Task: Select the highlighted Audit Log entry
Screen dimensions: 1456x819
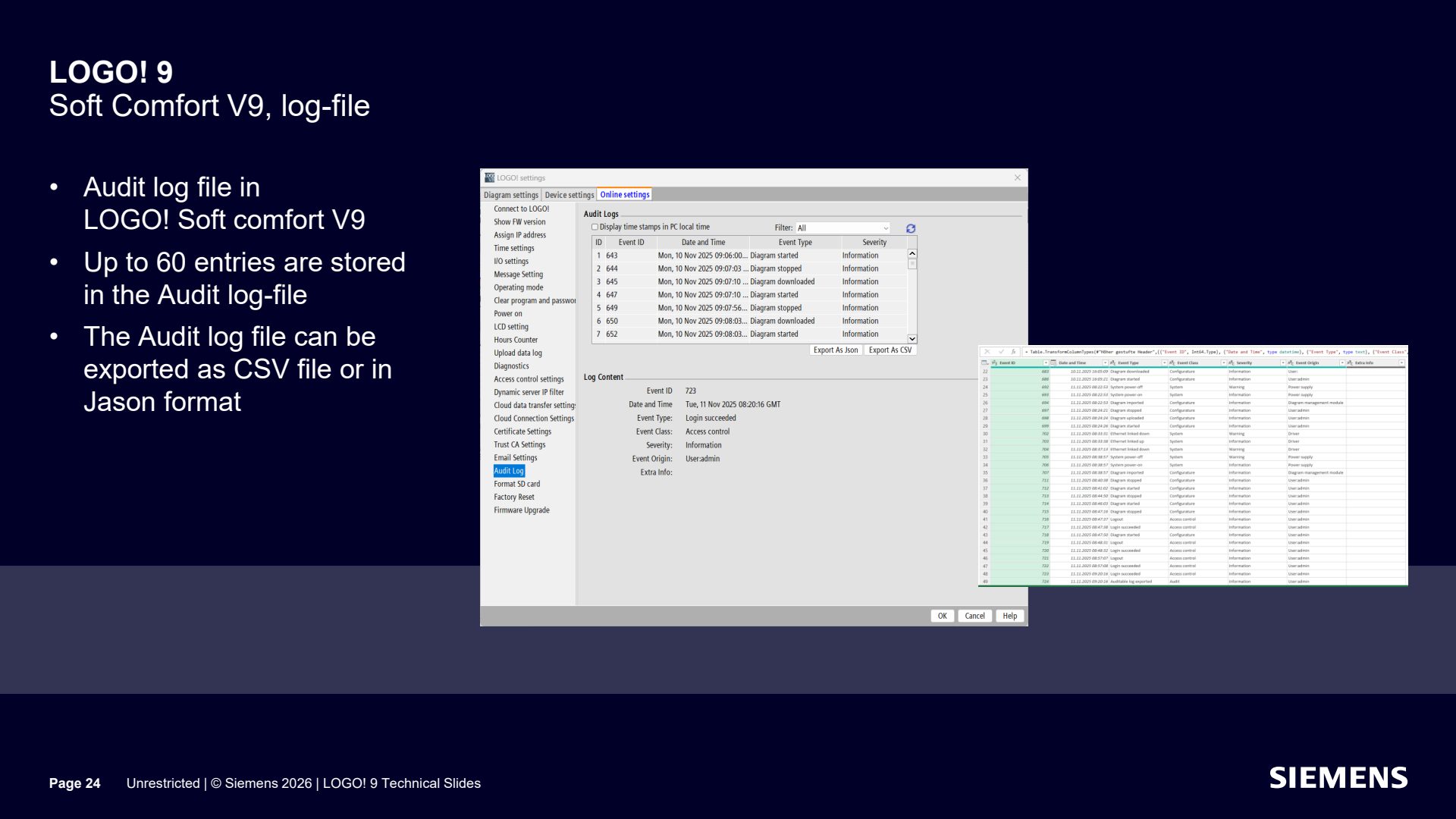Action: click(x=509, y=471)
